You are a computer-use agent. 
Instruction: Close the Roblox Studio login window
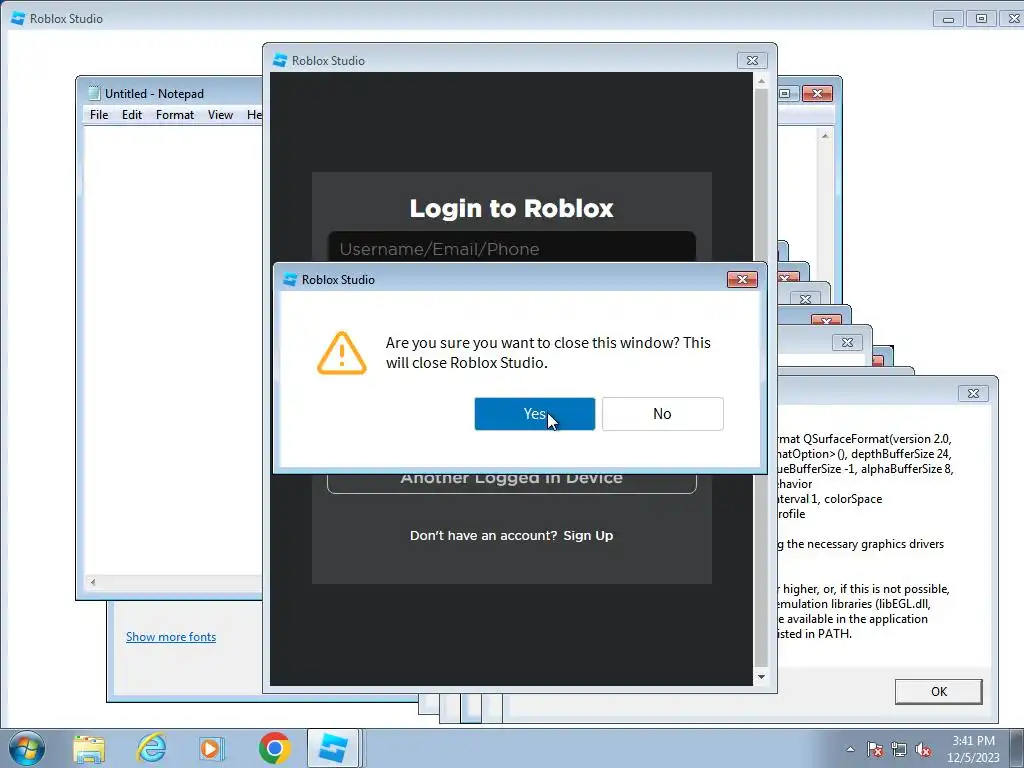click(x=752, y=60)
